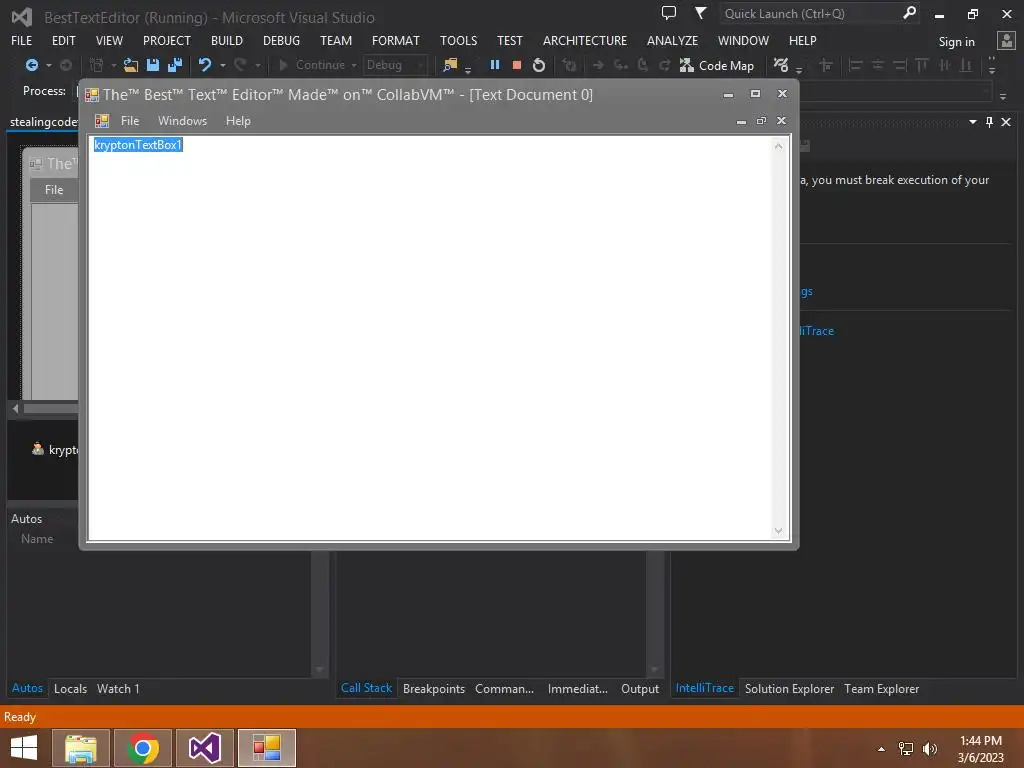Open IntelliTrace panel window position dropdown
The image size is (1024, 768).
[x=973, y=121]
